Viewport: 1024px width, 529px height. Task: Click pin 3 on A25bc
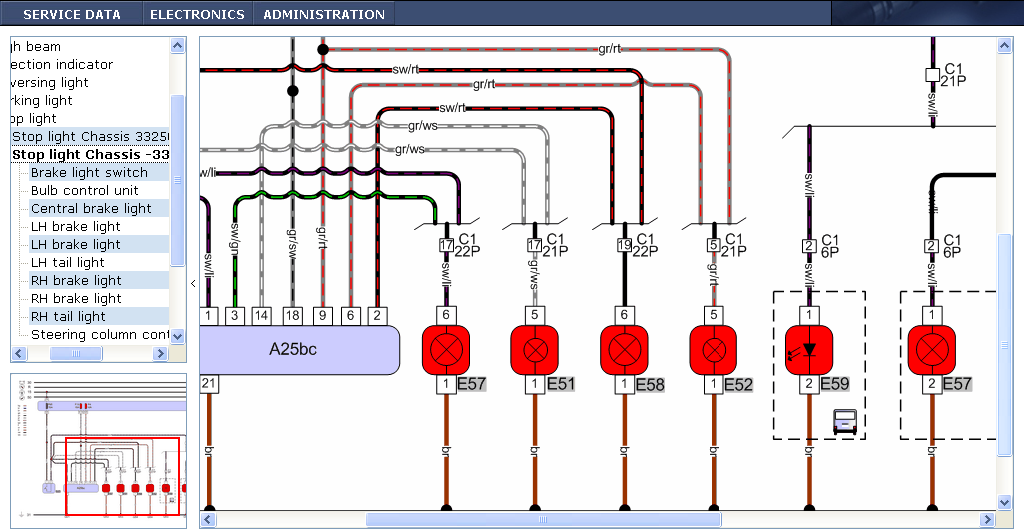click(x=234, y=315)
